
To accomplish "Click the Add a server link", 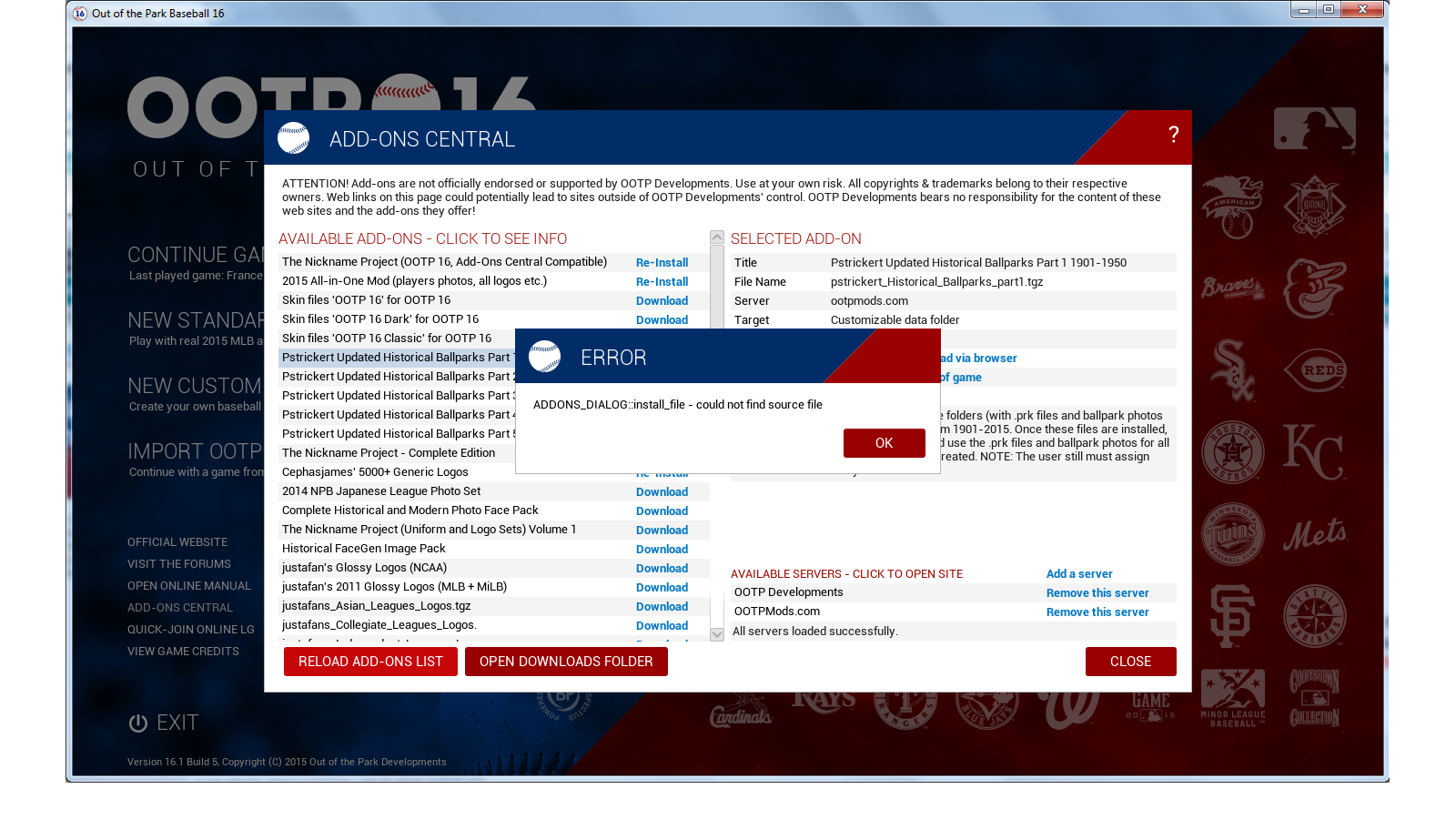I will [x=1078, y=574].
